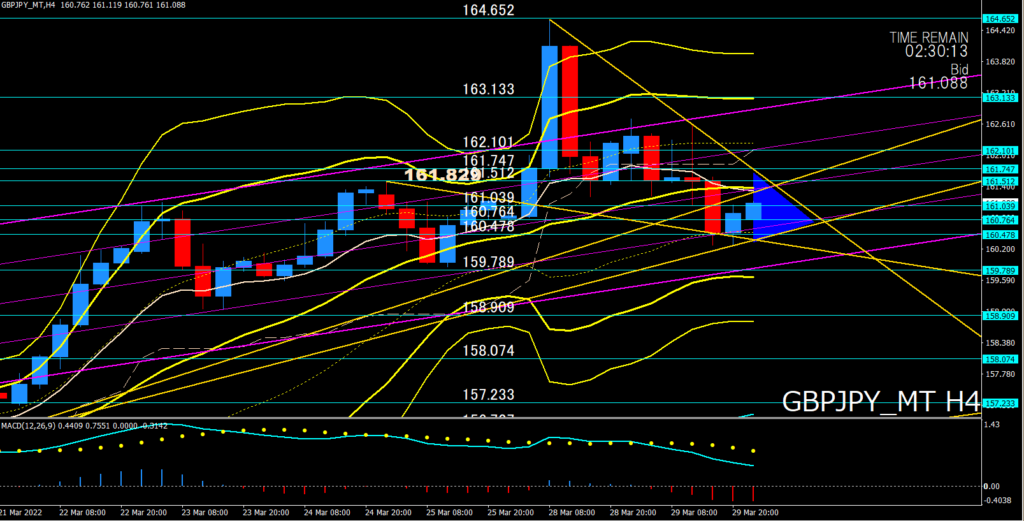Image resolution: width=1024 pixels, height=521 pixels.
Task: Select the 161.088 bid price text
Action: point(938,83)
